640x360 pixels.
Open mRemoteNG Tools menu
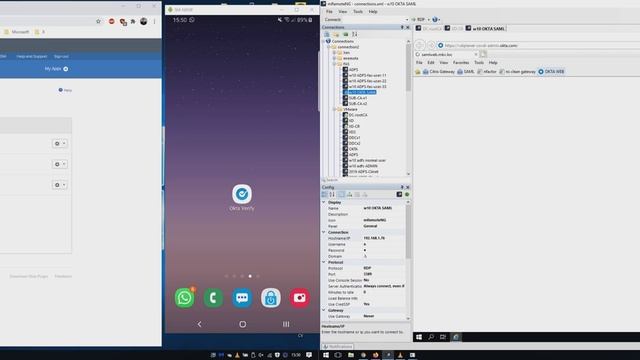358,12
